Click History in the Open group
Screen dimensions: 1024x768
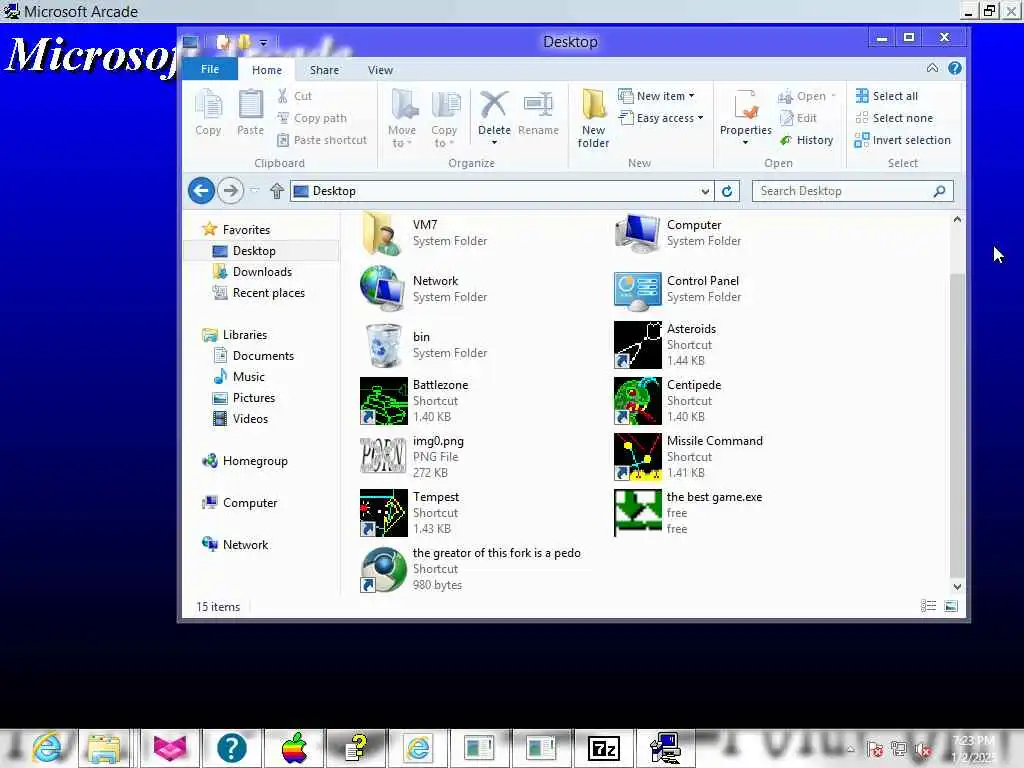point(806,140)
